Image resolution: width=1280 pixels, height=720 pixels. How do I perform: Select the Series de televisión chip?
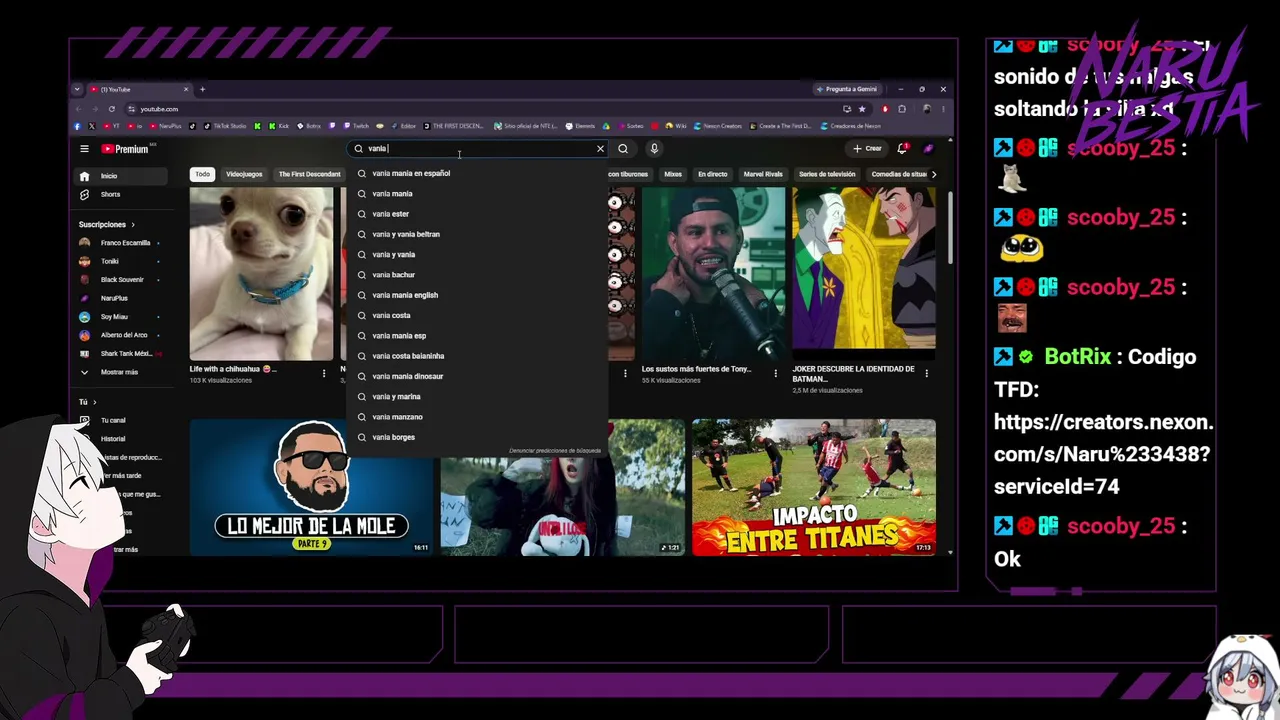pyautogui.click(x=827, y=174)
